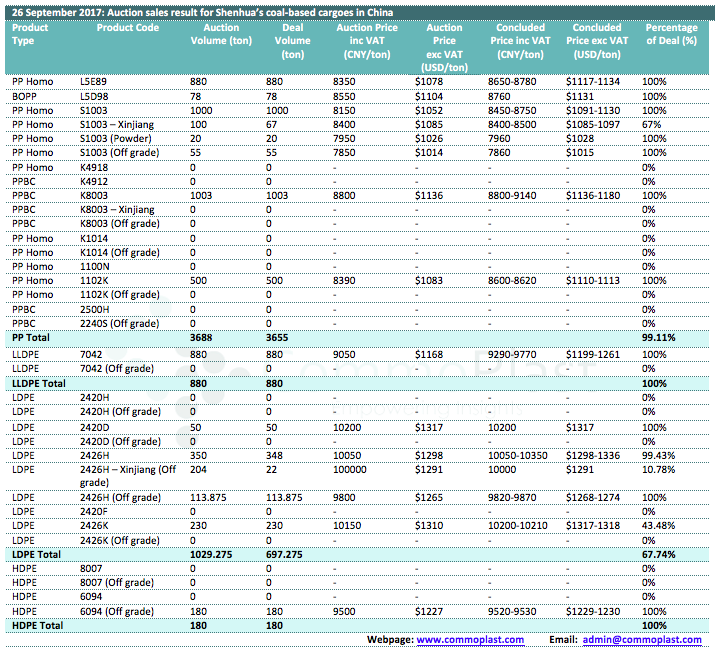The image size is (715, 655).
Task: Select the L5E89 product code cell
Action: pos(93,80)
